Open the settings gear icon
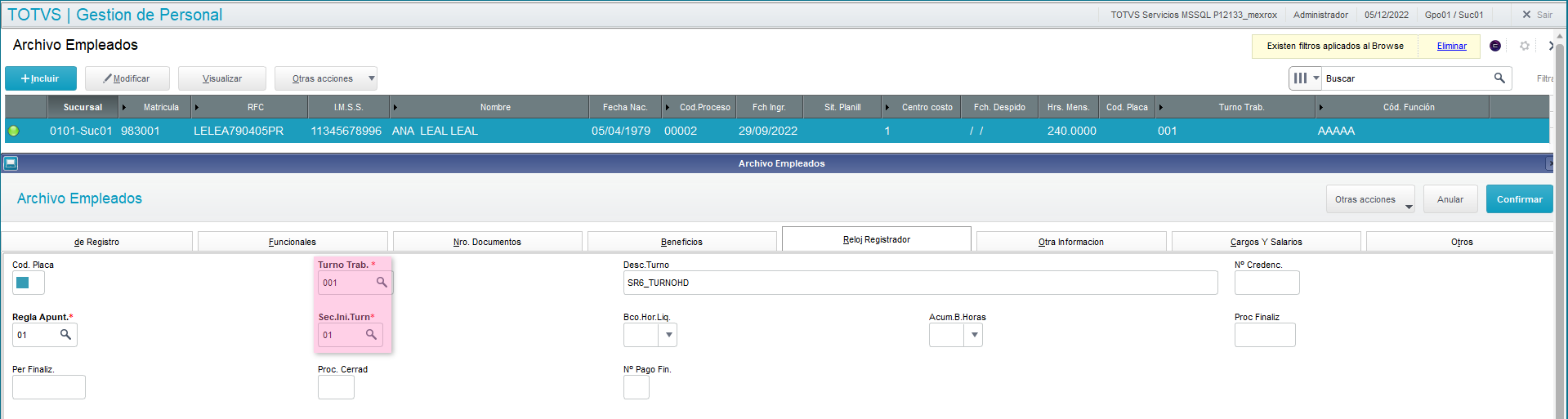Viewport: 1568px width, 419px height. [x=1524, y=46]
